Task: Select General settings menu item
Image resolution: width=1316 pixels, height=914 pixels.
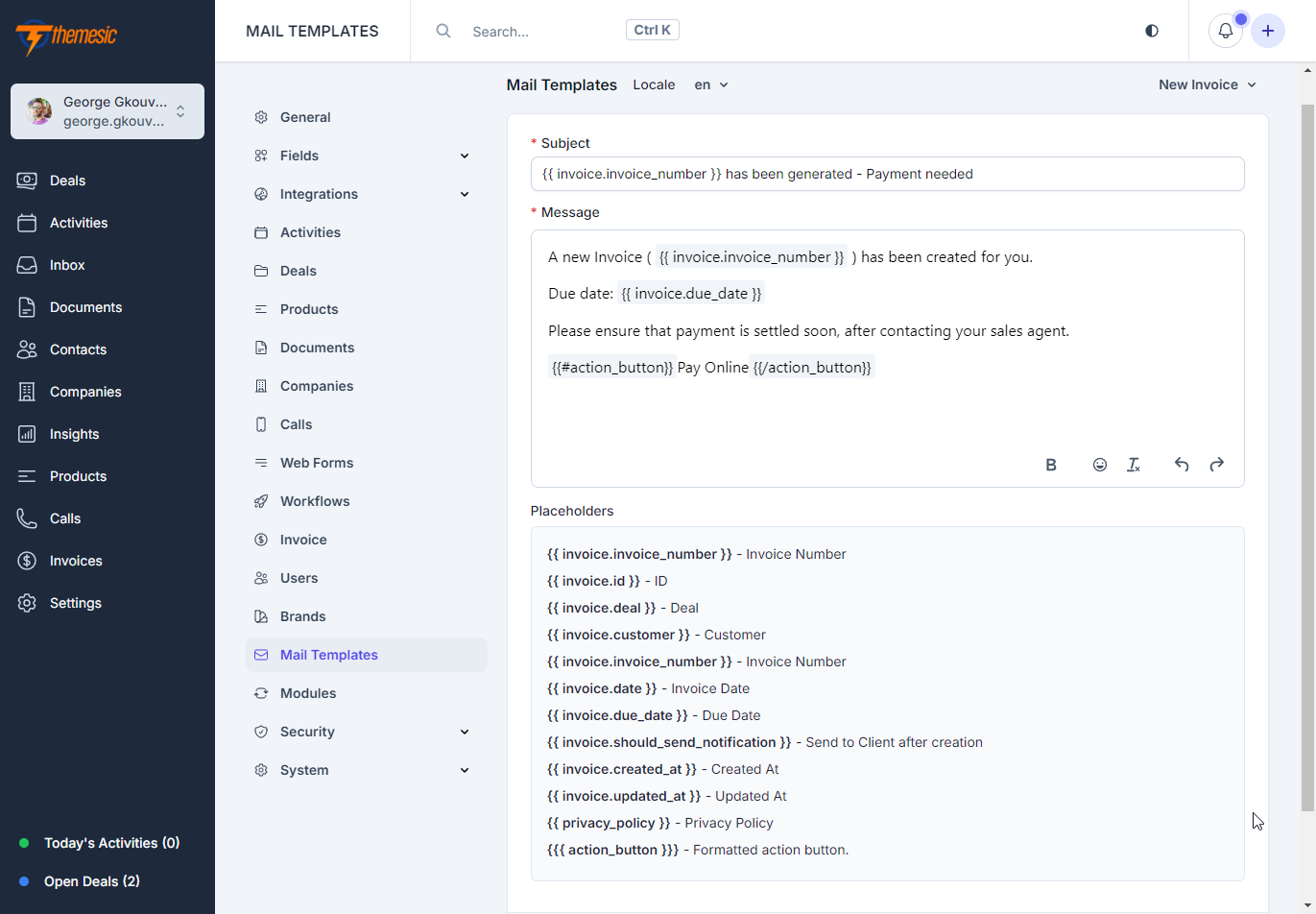Action: (366, 117)
